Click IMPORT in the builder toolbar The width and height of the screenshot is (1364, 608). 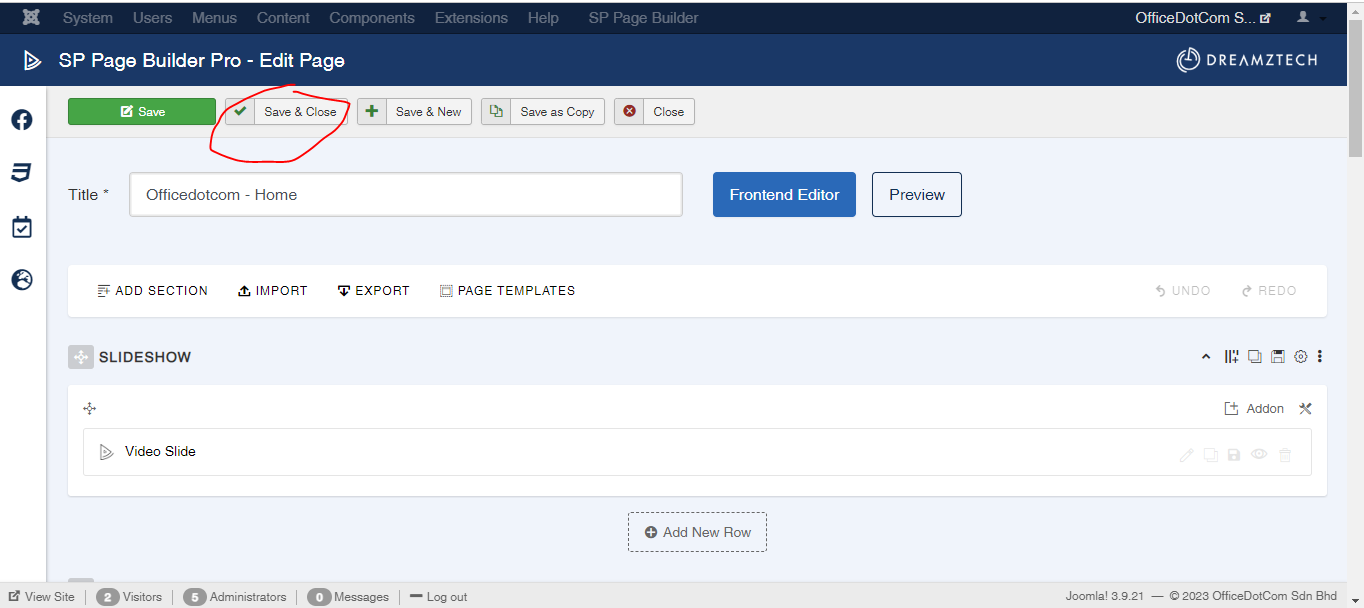(x=273, y=291)
